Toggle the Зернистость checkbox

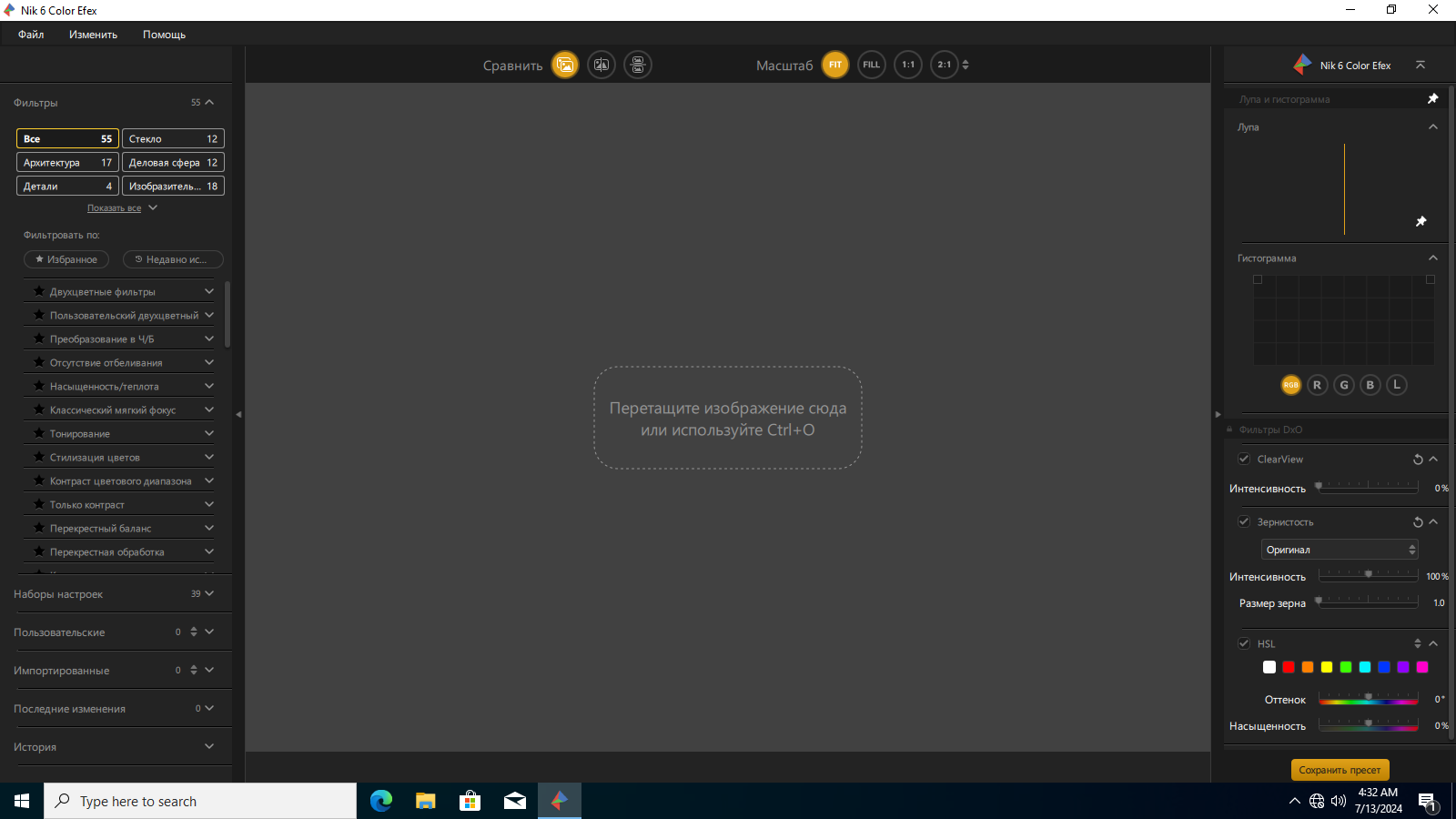[1244, 521]
